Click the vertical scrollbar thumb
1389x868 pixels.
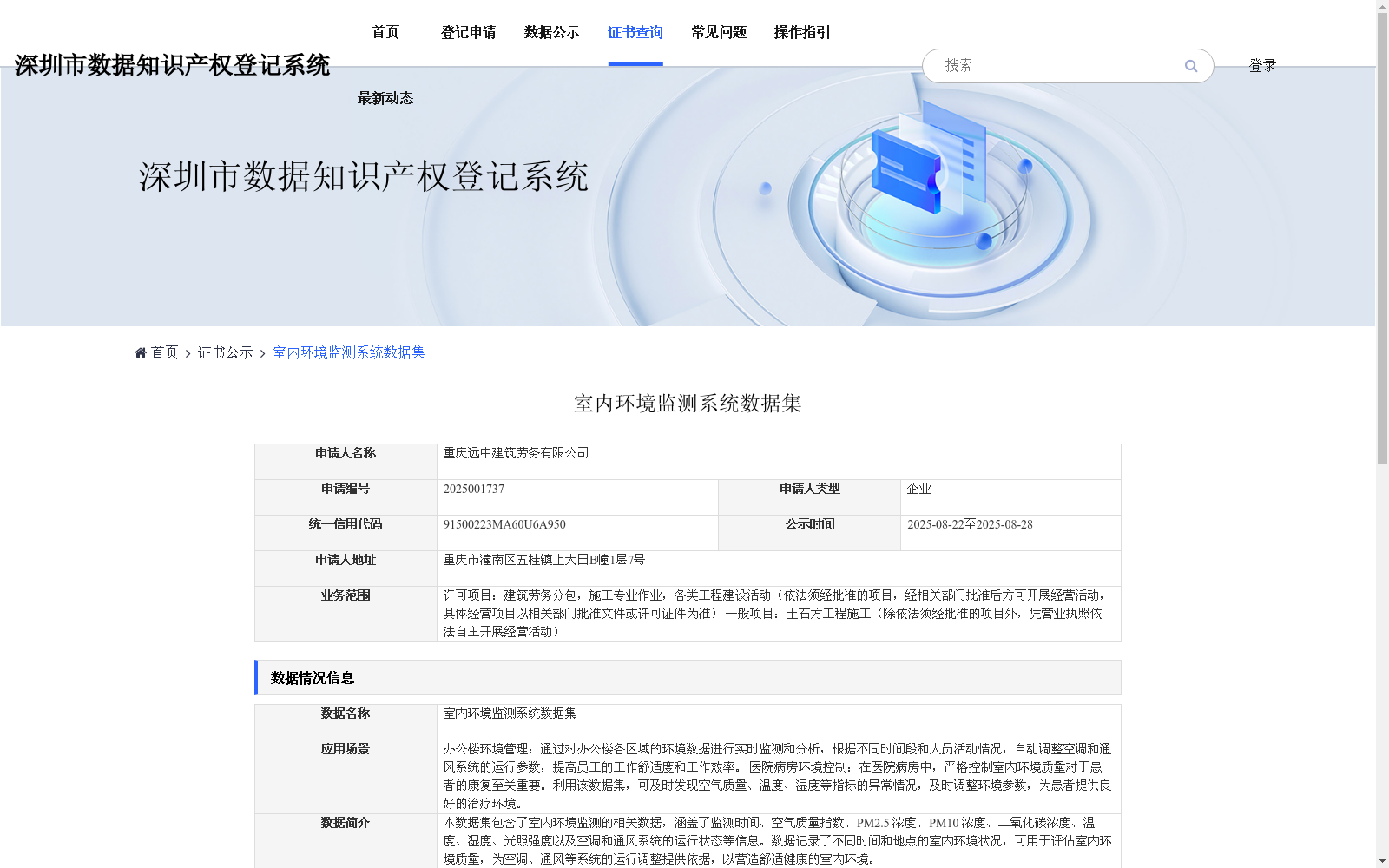[x=1382, y=239]
